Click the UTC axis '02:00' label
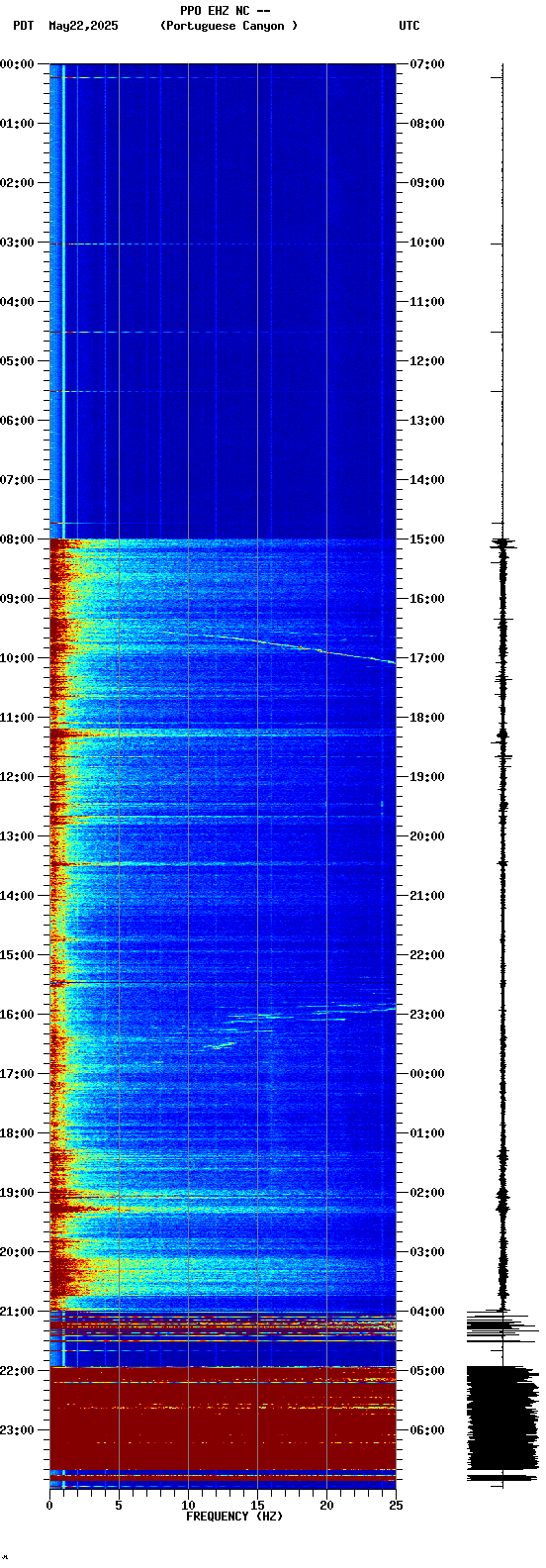546x1568 pixels. (x=427, y=1193)
